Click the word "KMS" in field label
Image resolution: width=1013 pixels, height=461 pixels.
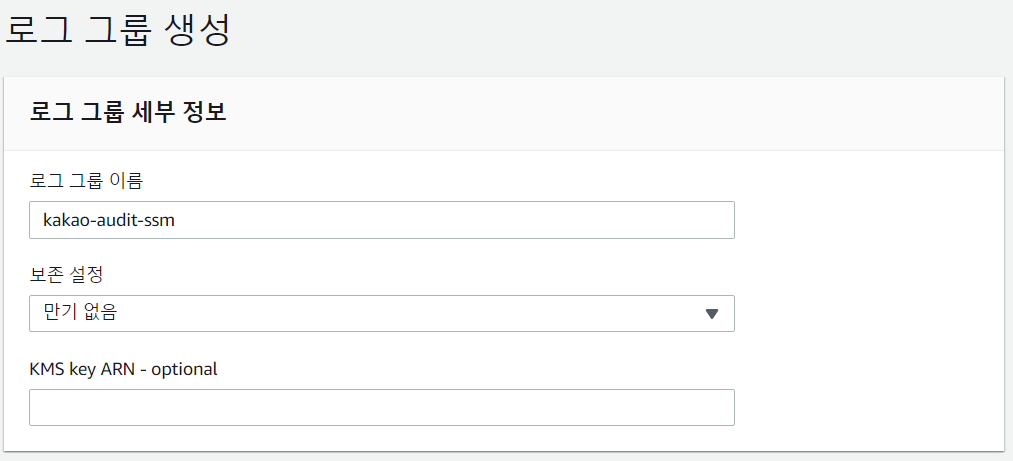point(46,368)
